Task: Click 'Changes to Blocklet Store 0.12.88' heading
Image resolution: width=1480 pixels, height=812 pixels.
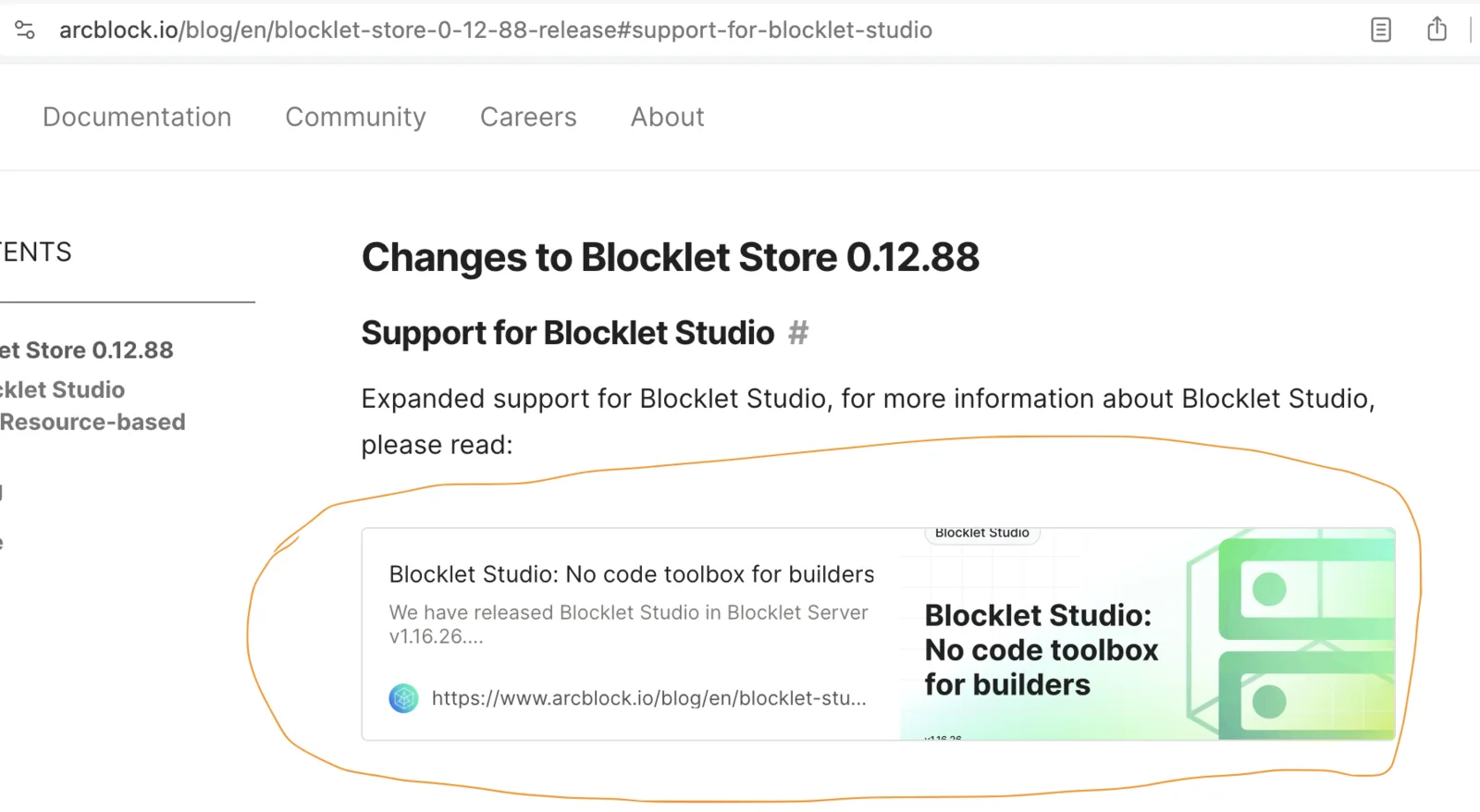Action: coord(671,257)
